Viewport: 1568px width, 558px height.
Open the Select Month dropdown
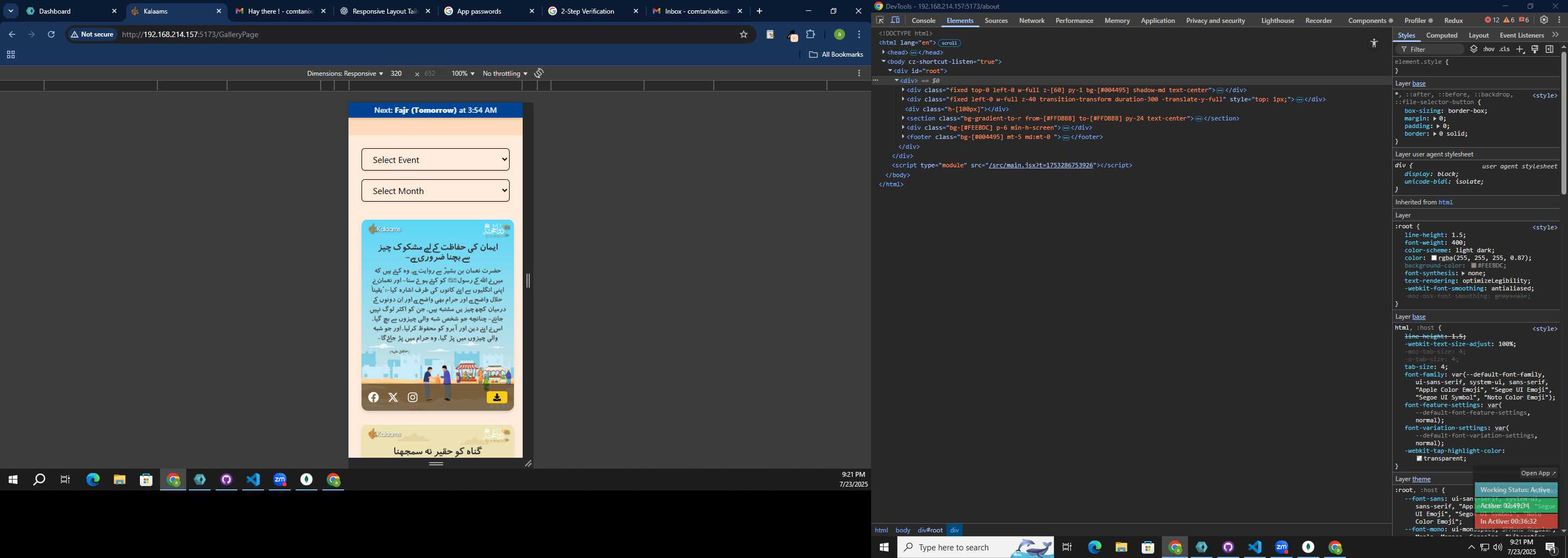click(x=435, y=191)
